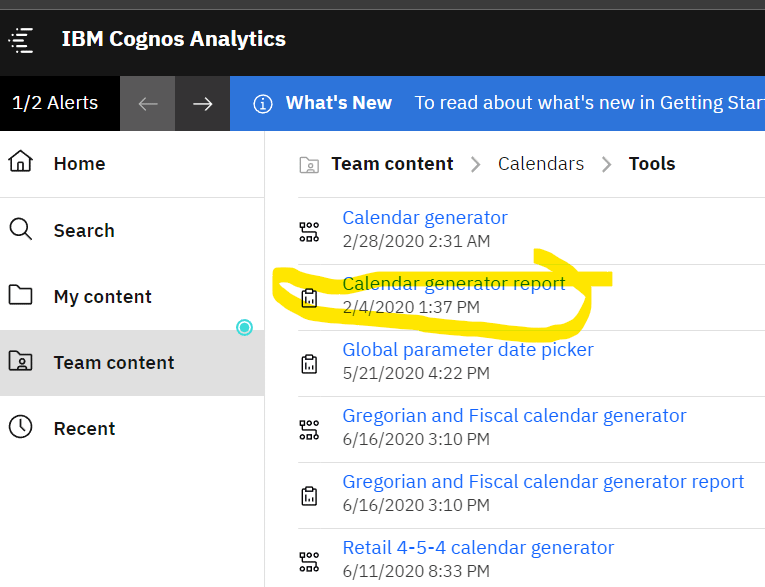This screenshot has width=765, height=587.
Task: Navigate to Calendars in the breadcrumb
Action: coord(541,164)
